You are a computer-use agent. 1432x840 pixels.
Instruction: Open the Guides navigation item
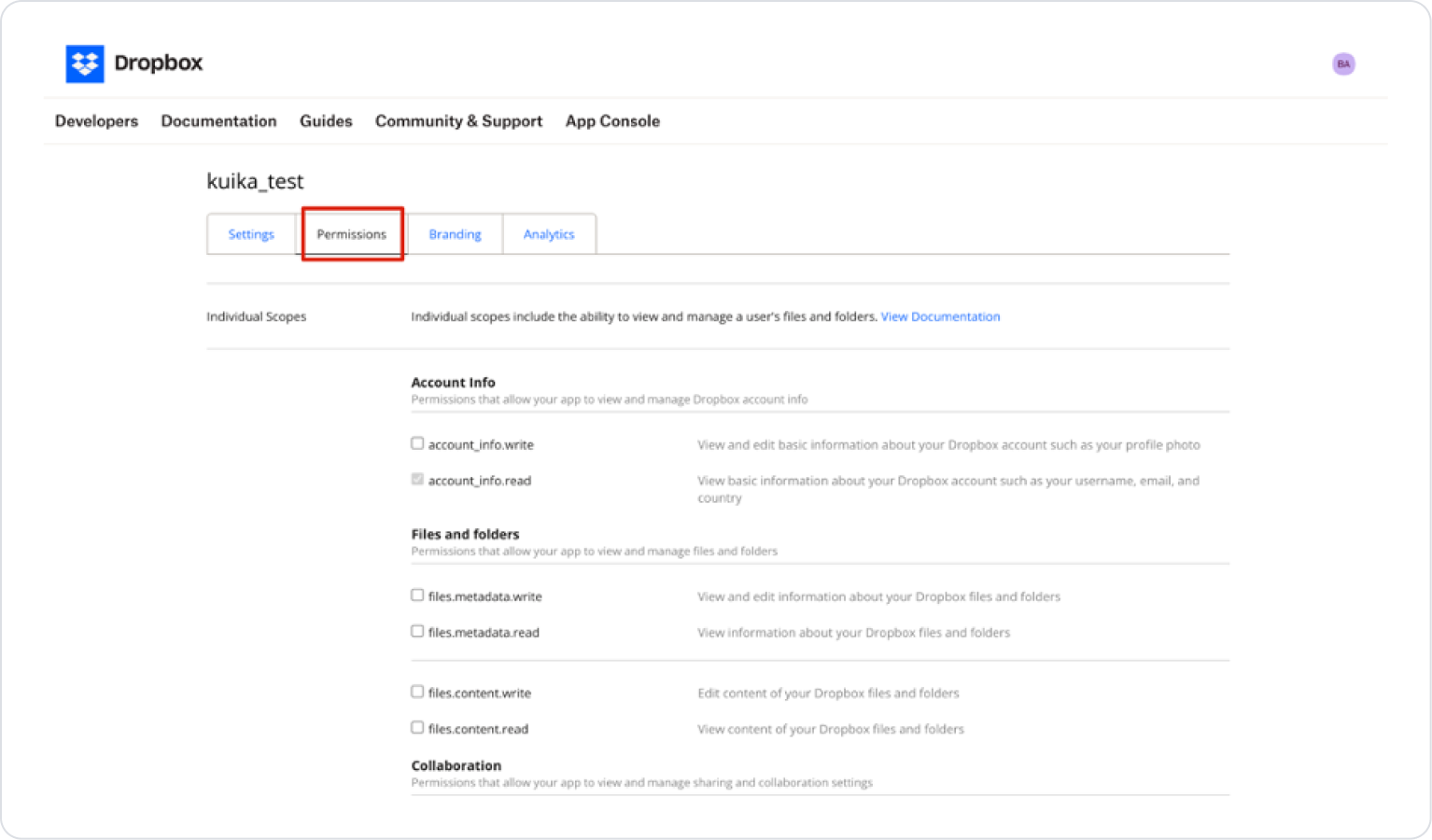tap(326, 121)
